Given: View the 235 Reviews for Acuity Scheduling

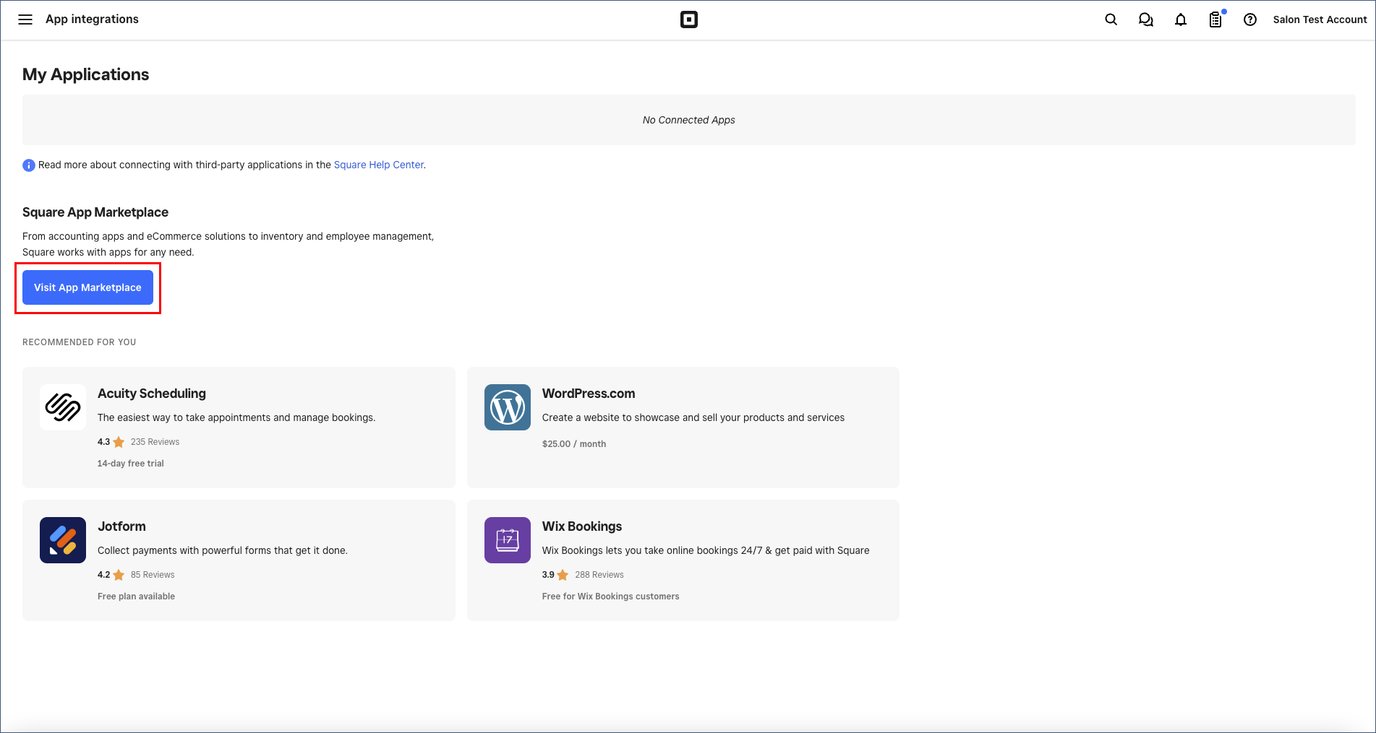Looking at the screenshot, I should click(155, 441).
